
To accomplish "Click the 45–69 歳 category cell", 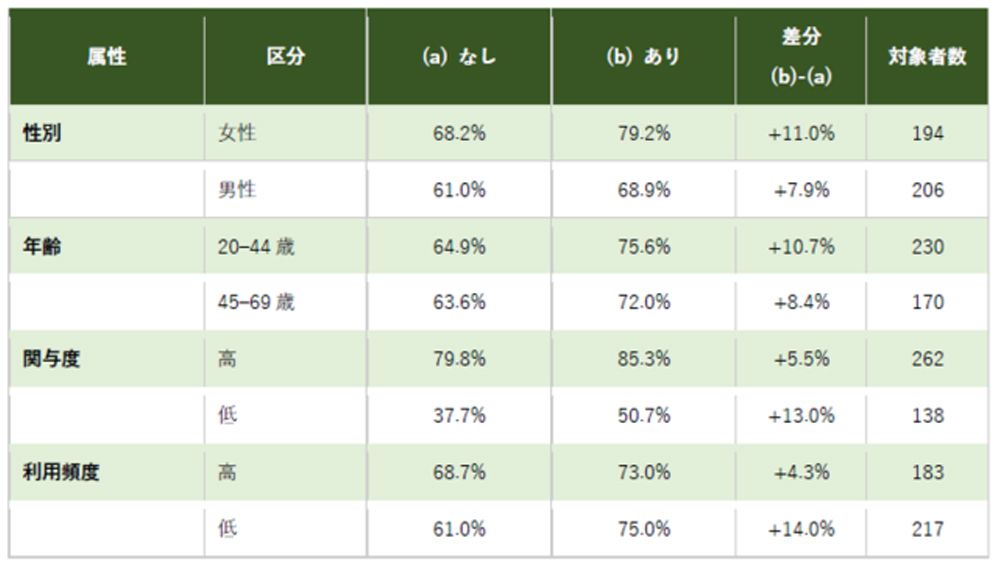I will pyautogui.click(x=256, y=302).
